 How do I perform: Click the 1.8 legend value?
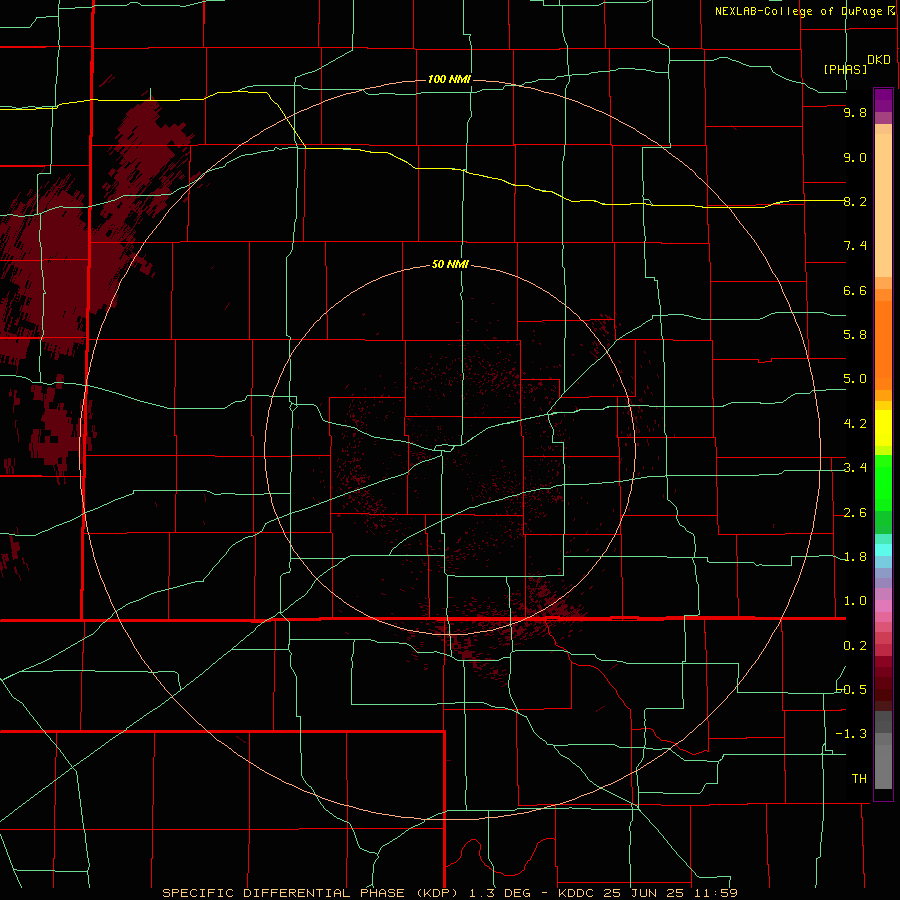tap(855, 557)
